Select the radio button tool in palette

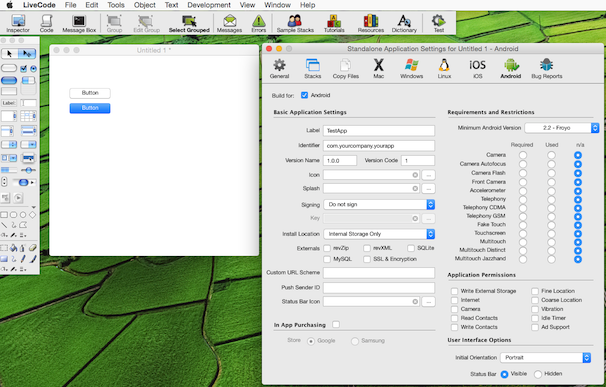[34, 69]
